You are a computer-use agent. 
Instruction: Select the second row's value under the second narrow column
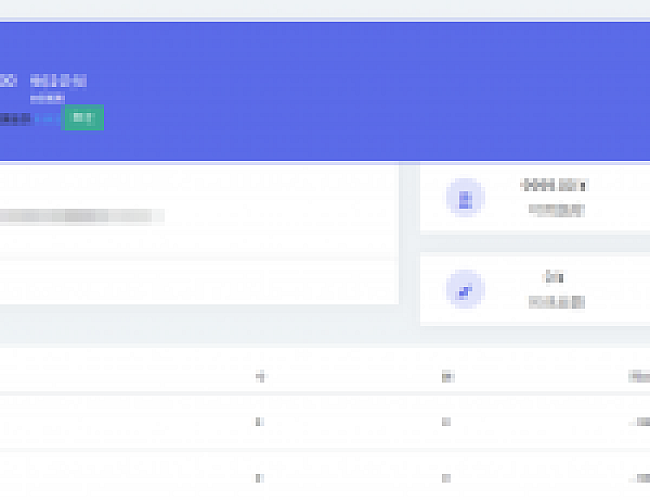click(x=446, y=478)
